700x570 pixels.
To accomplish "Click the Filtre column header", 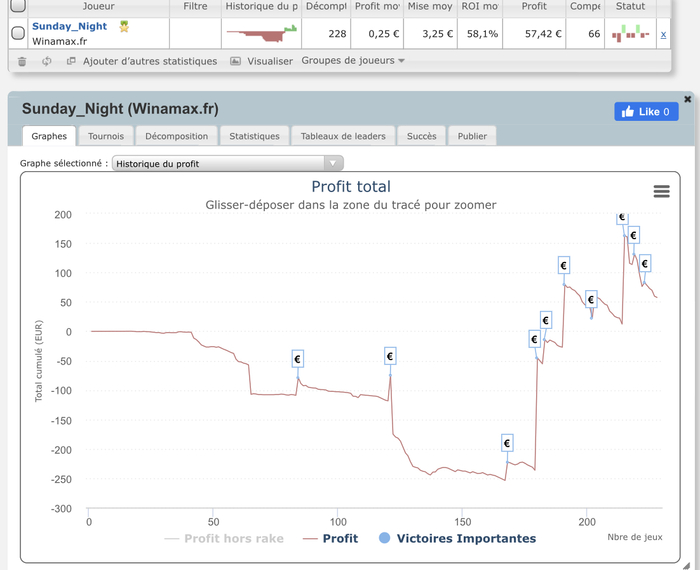I will point(196,6).
